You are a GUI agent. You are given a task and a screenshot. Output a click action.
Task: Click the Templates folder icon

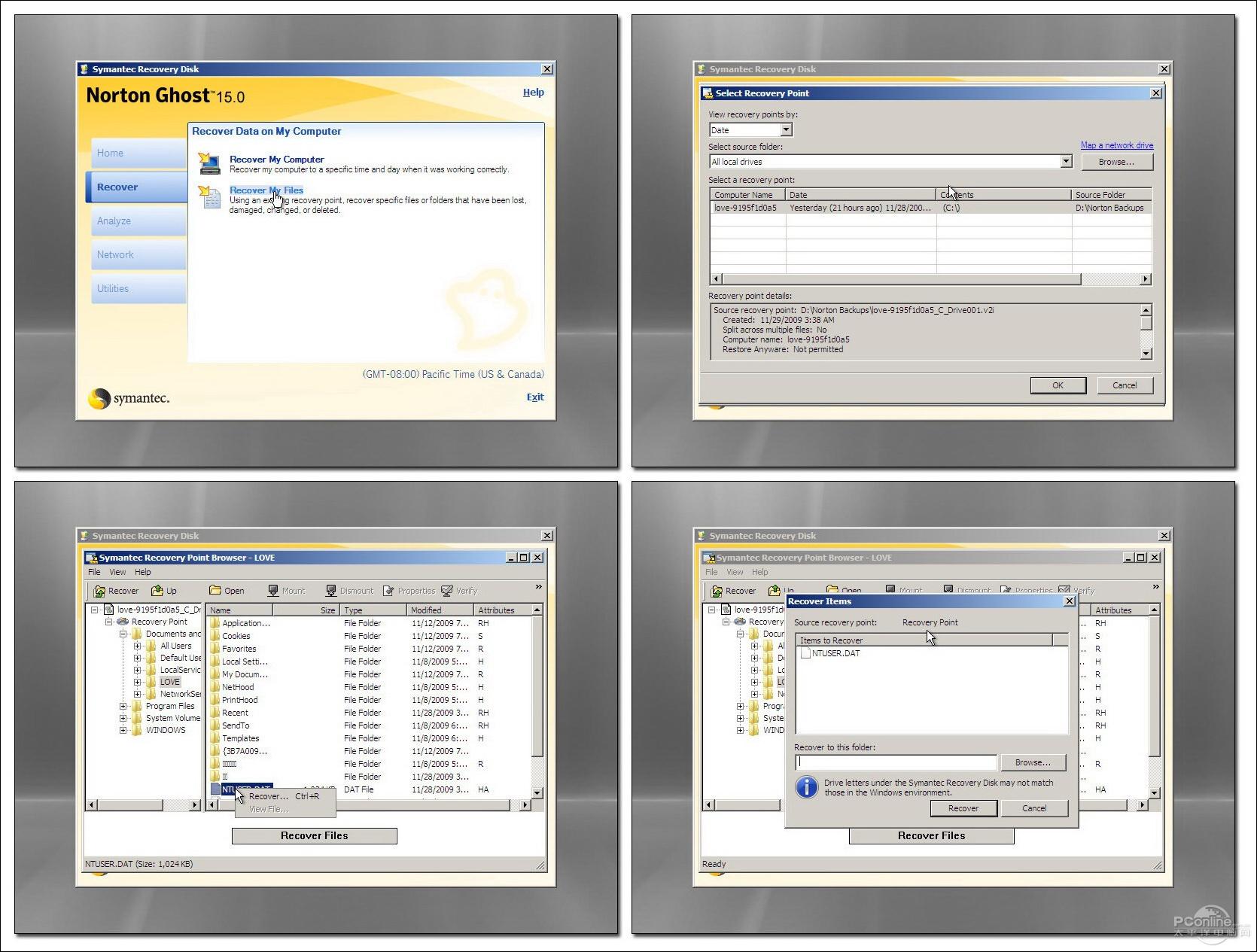coord(215,738)
